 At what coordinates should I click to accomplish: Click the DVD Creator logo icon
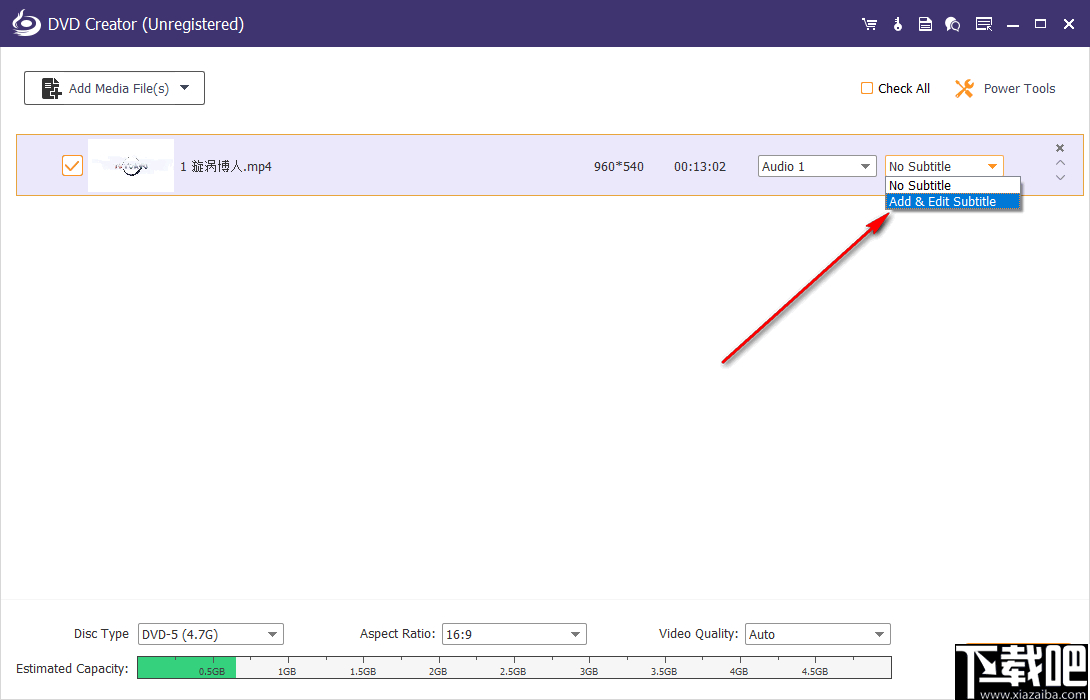(25, 22)
